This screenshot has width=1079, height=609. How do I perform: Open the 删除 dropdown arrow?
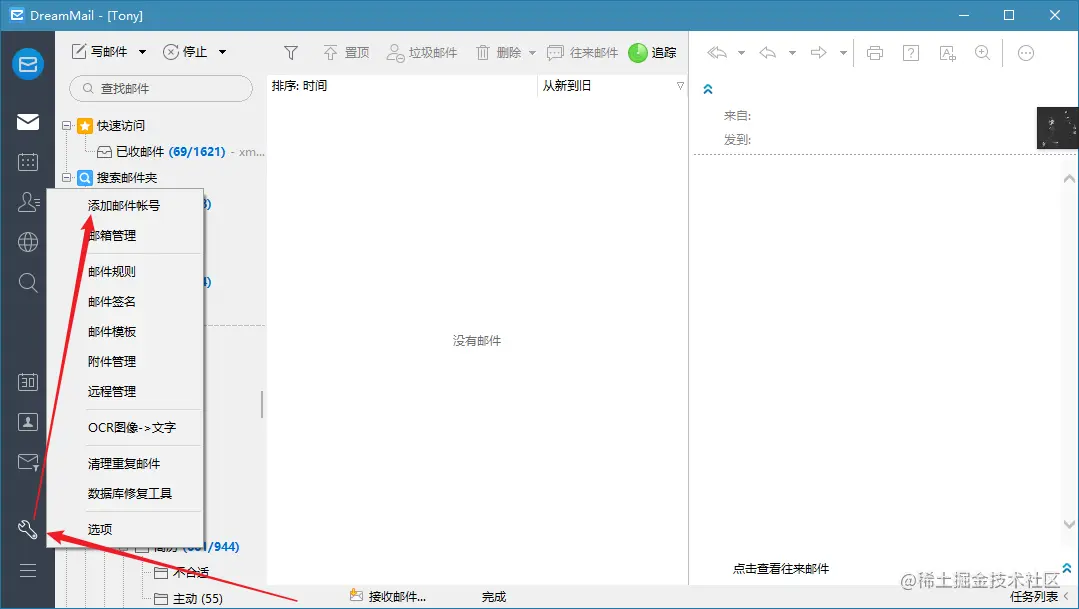532,53
